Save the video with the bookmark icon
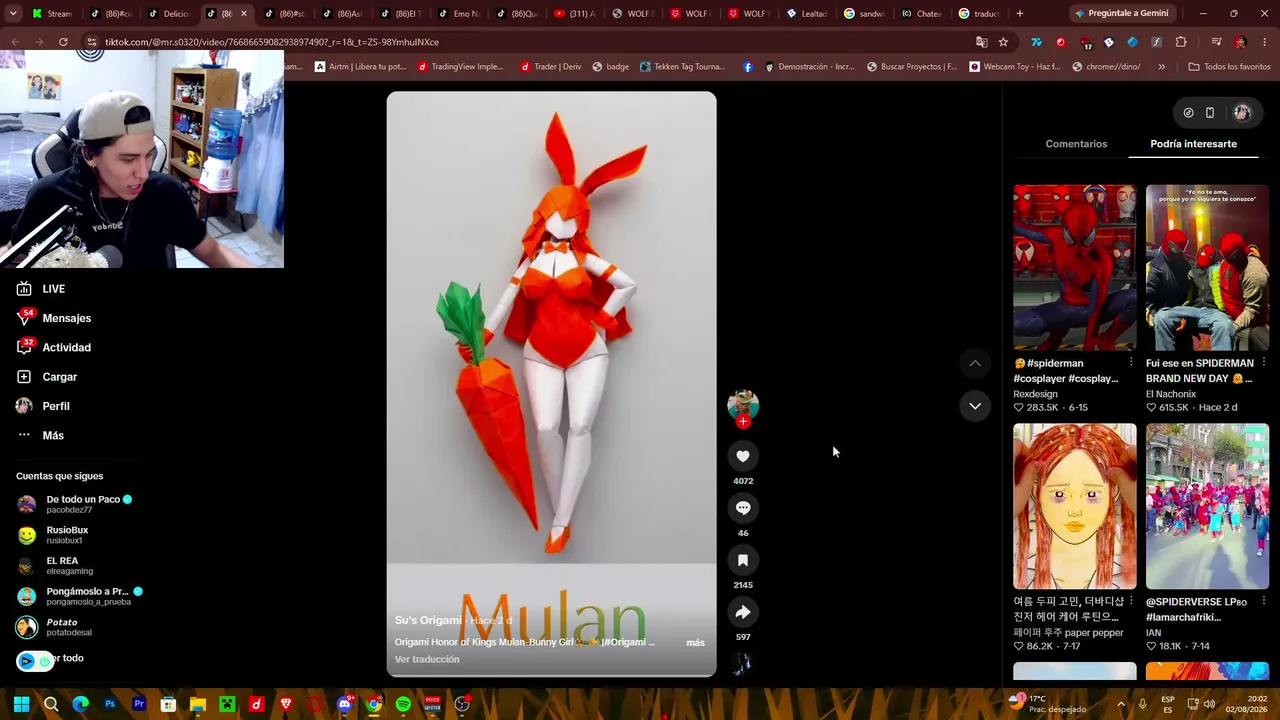 pos(743,560)
